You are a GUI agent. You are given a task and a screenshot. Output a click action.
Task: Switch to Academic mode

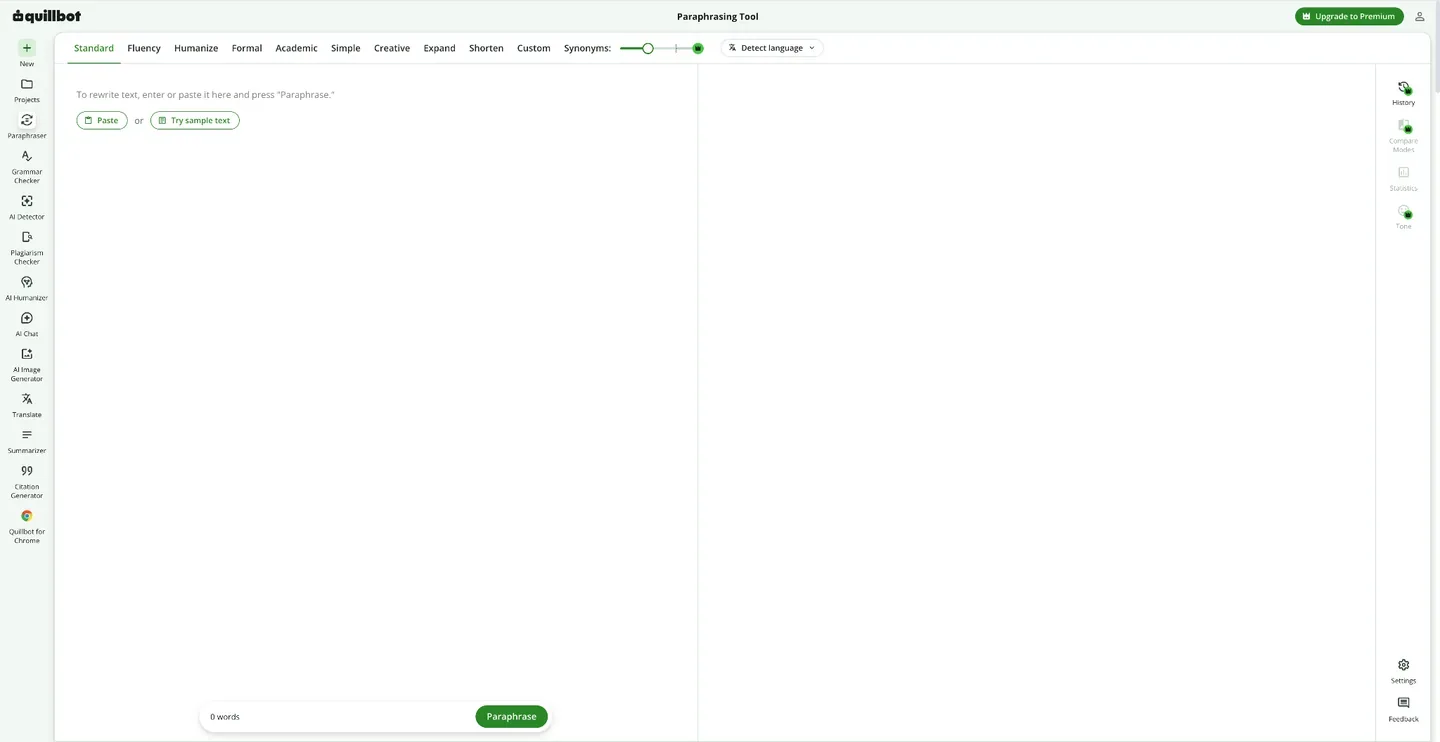pyautogui.click(x=297, y=48)
